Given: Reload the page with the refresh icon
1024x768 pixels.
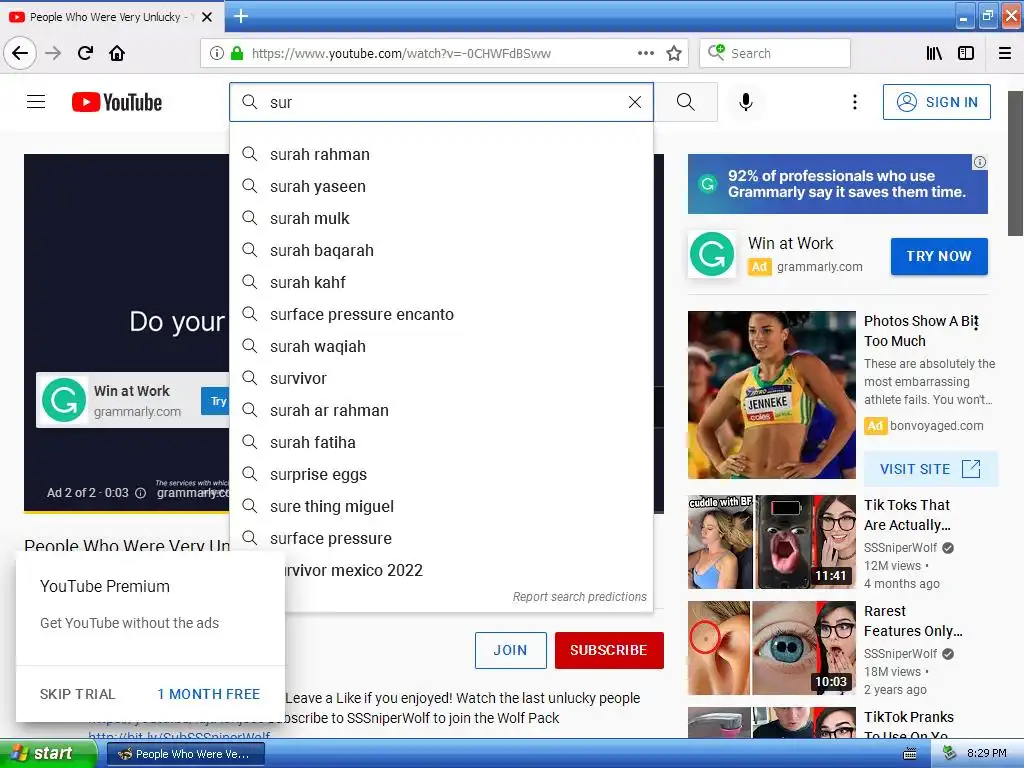Looking at the screenshot, I should tap(86, 54).
